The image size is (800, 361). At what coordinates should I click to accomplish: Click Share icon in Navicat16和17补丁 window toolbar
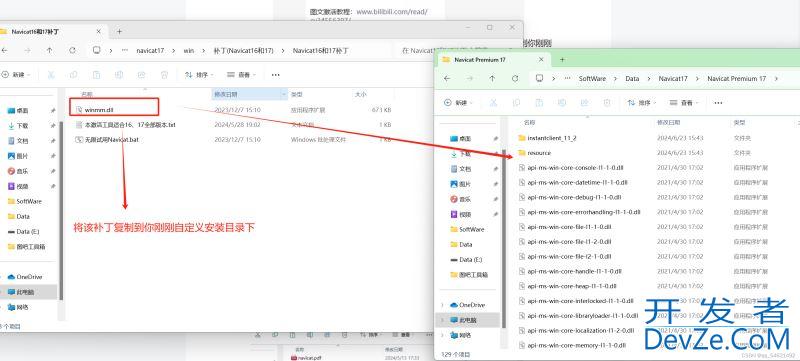click(141, 74)
